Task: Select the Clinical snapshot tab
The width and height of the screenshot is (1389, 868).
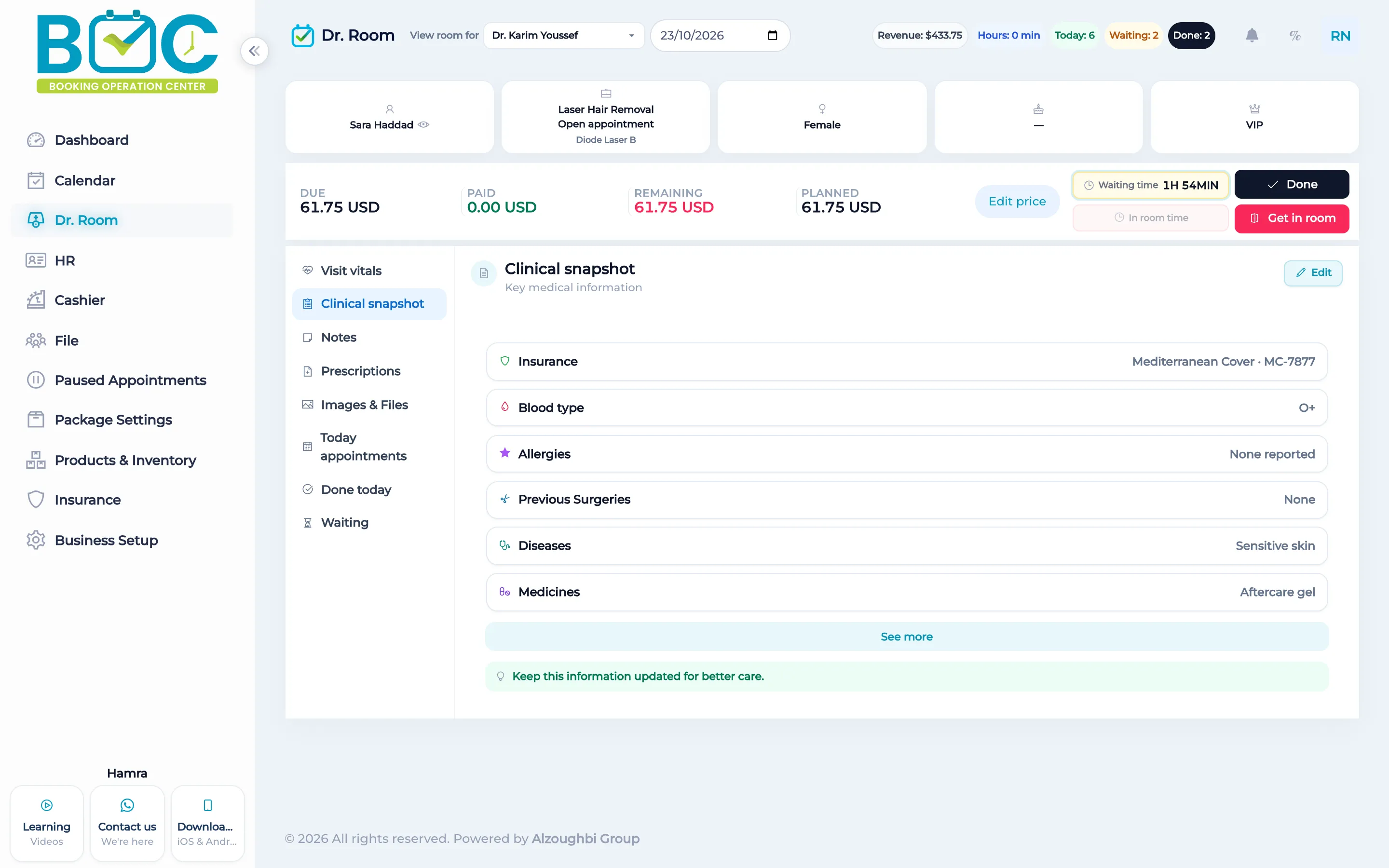Action: [x=369, y=304]
